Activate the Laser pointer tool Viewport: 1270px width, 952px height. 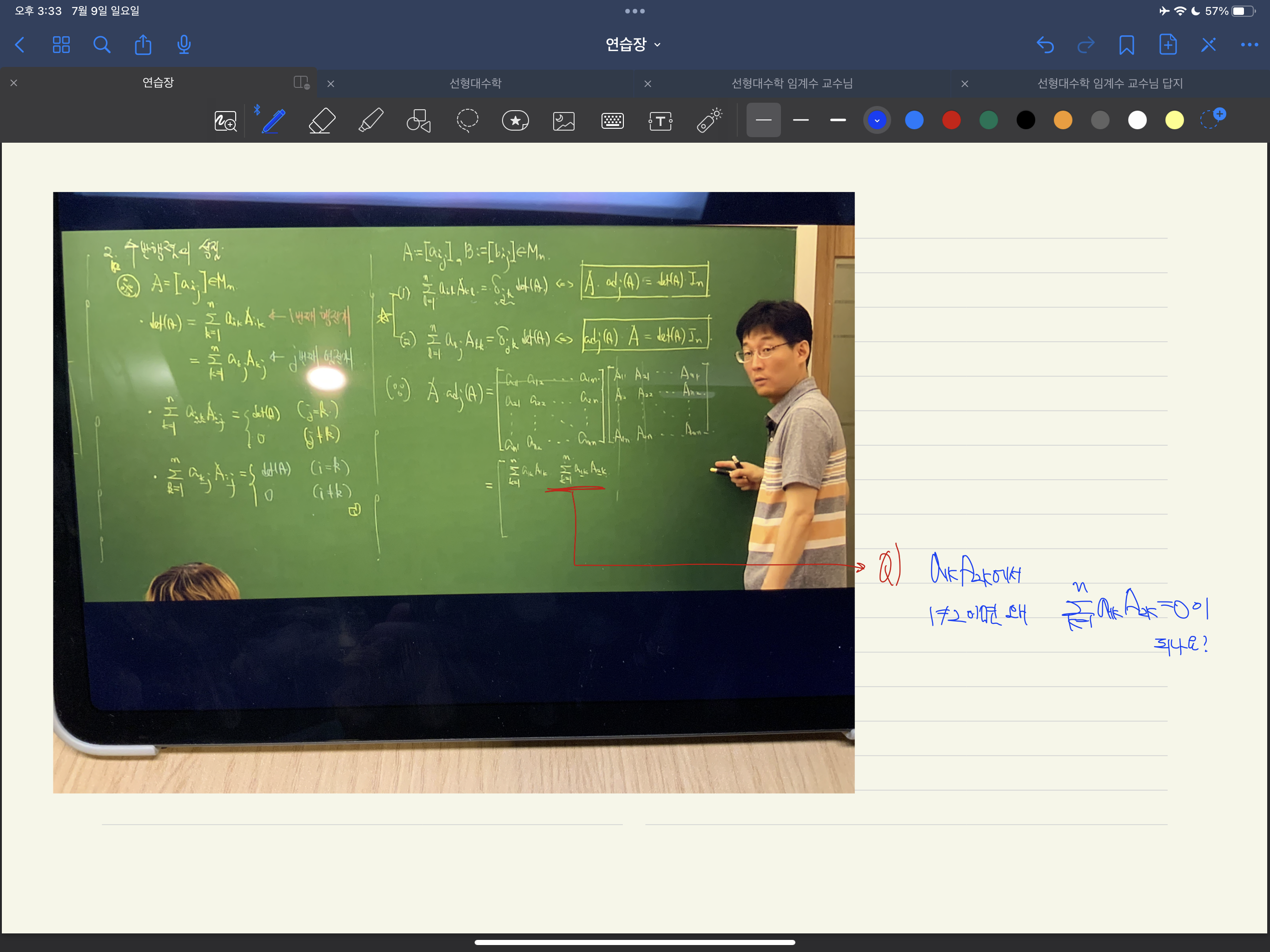coord(709,120)
